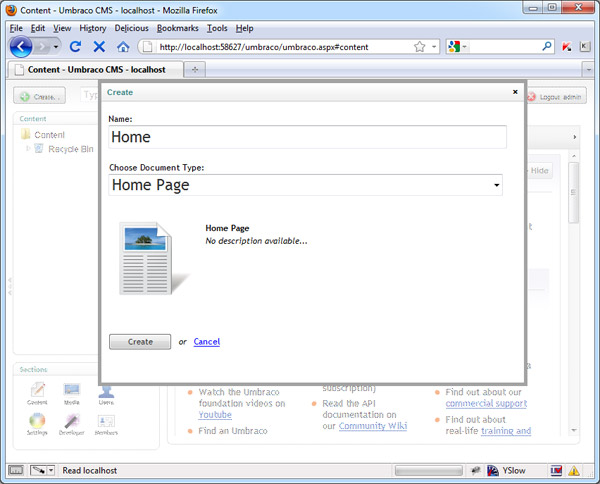Open a new browser tab

click(x=195, y=70)
